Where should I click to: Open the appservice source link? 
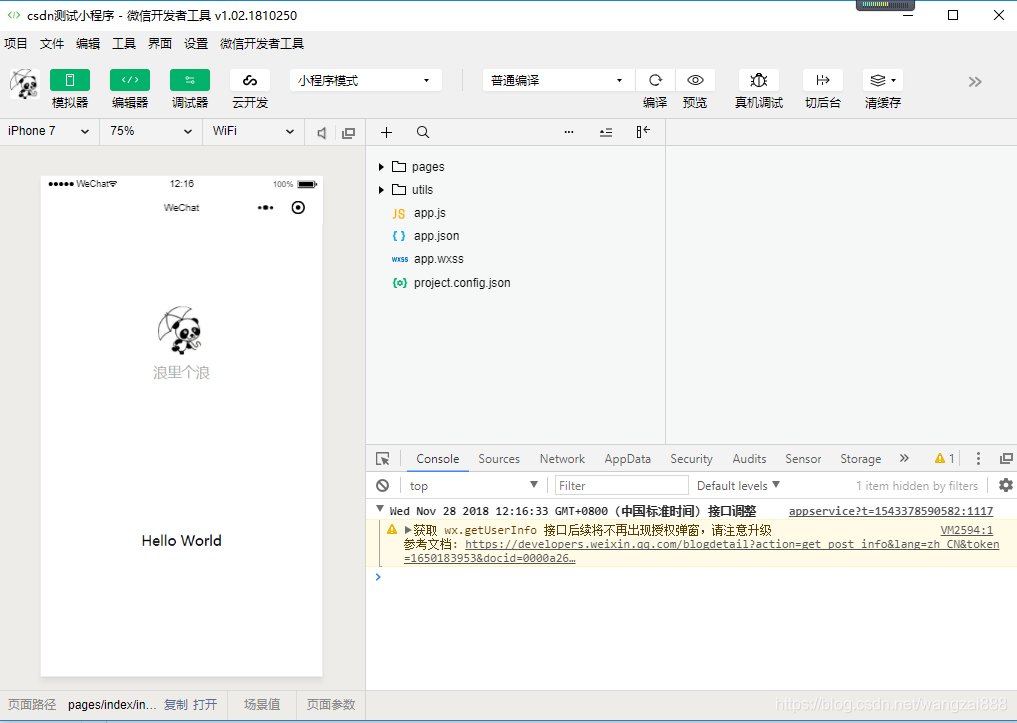pos(891,511)
